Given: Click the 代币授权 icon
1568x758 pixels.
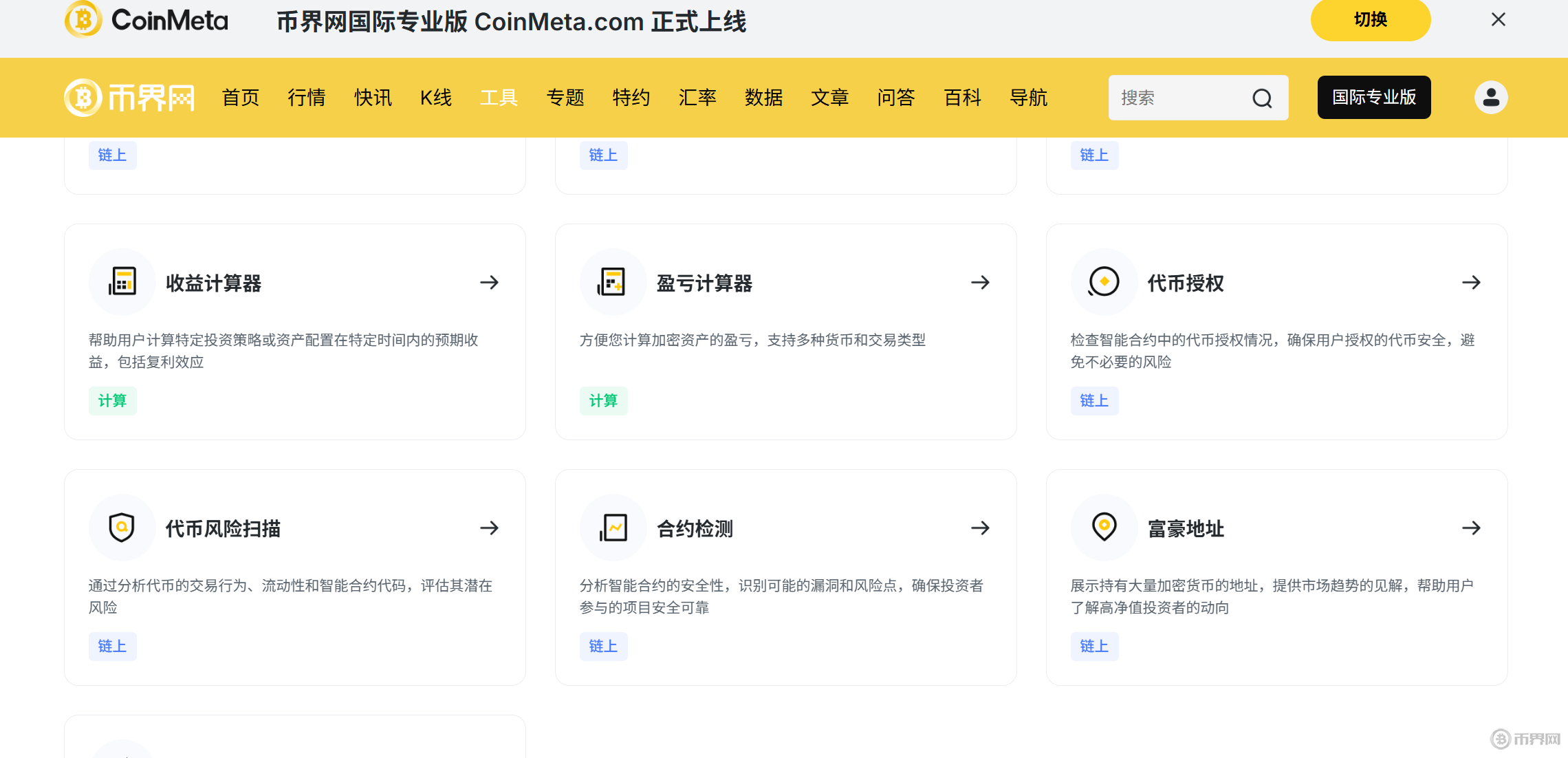Looking at the screenshot, I should click(x=1104, y=282).
